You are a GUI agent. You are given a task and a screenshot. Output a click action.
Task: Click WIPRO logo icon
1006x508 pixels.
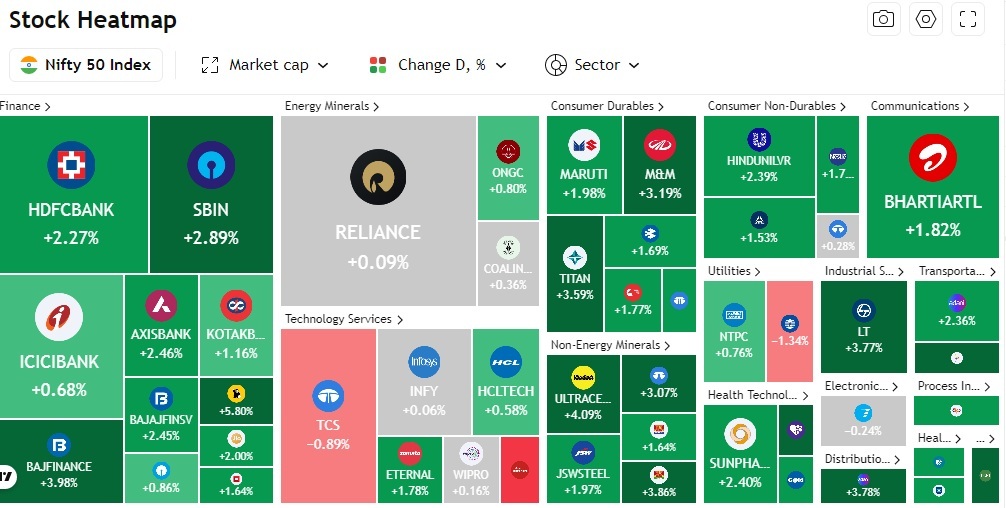coord(472,453)
